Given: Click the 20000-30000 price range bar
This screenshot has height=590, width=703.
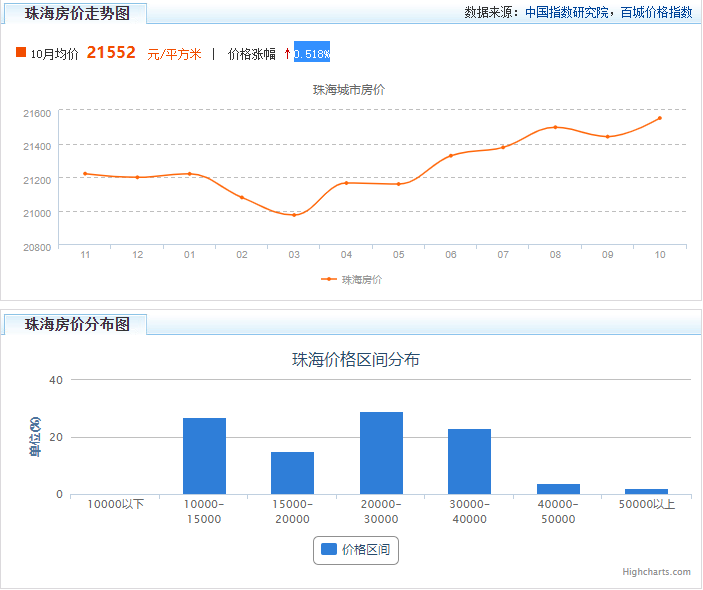Looking at the screenshot, I should [382, 453].
